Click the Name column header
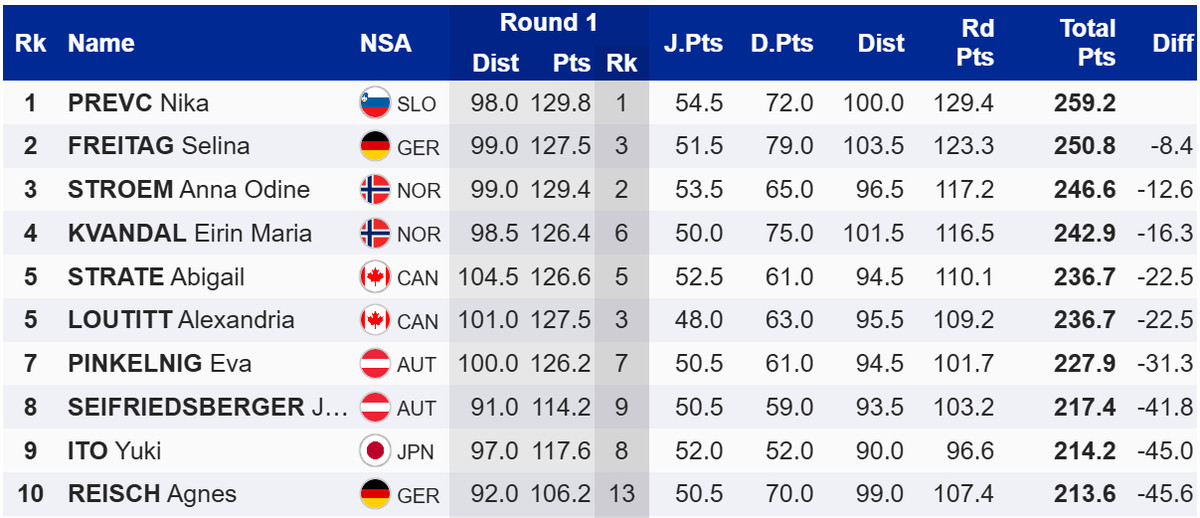The height and width of the screenshot is (518, 1200). point(101,43)
